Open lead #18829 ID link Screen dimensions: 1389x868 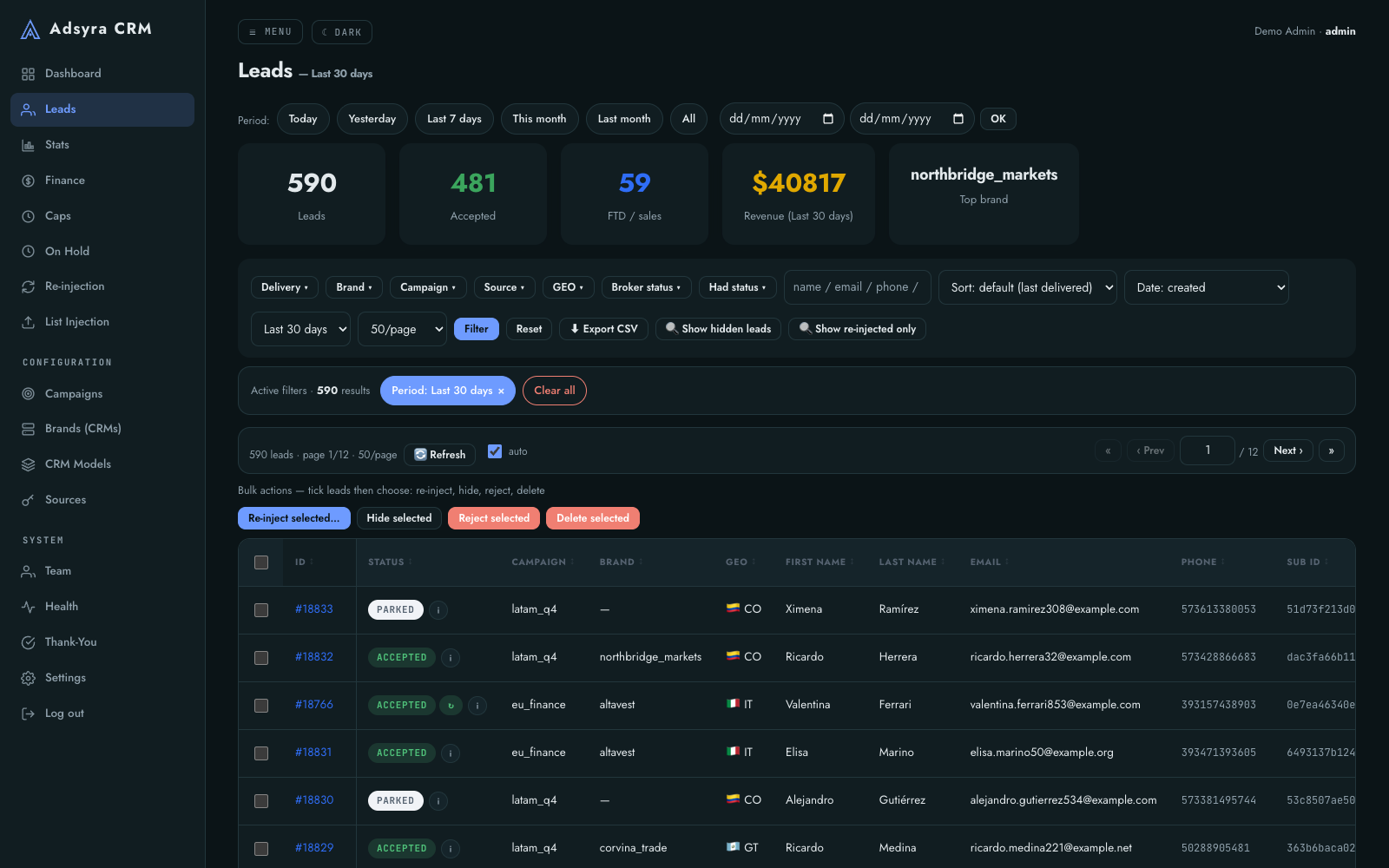[x=314, y=848]
